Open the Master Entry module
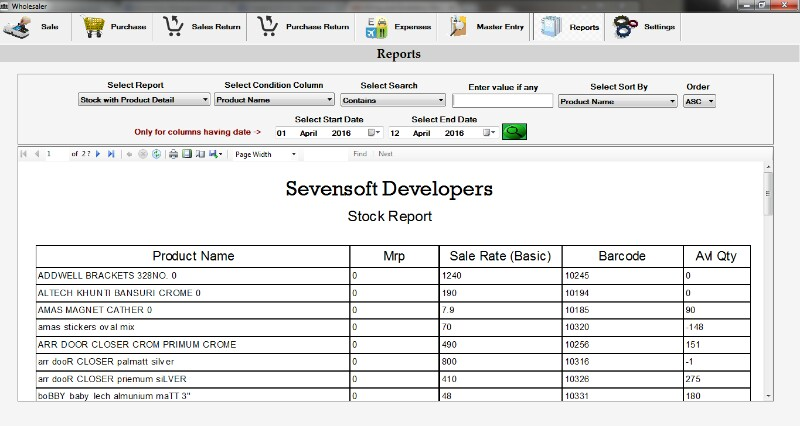 click(x=487, y=27)
